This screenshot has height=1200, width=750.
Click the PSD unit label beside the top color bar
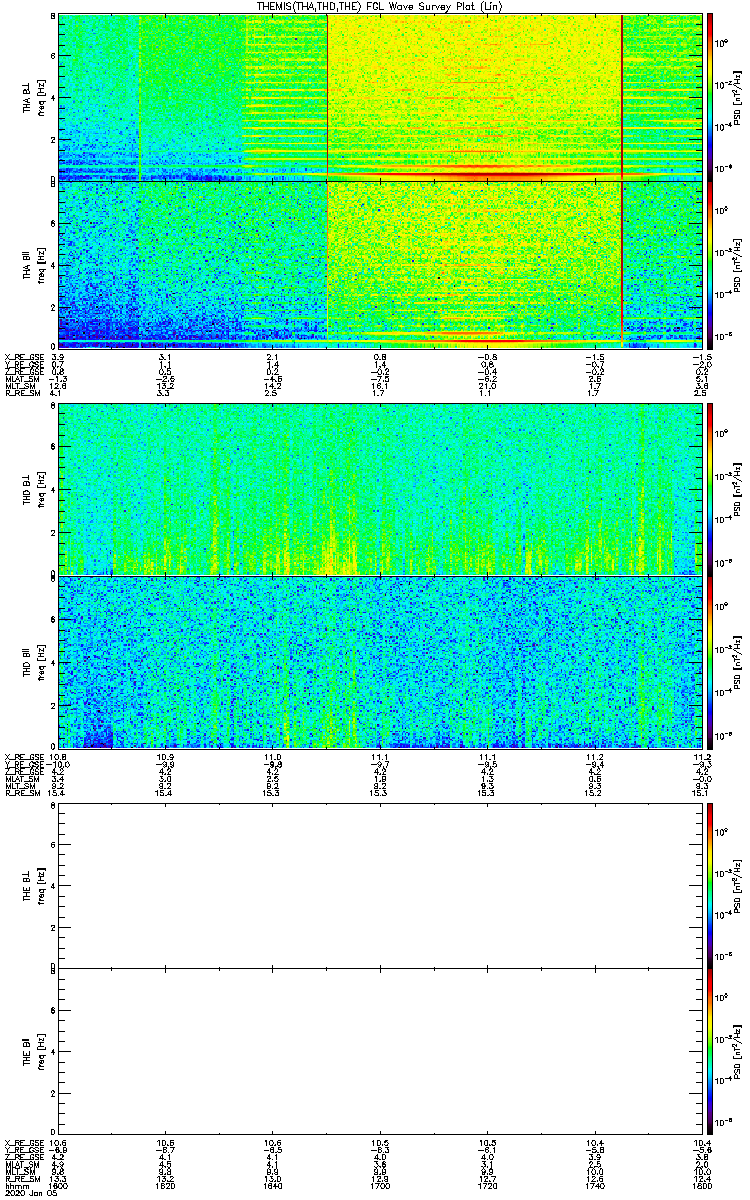[x=737, y=97]
